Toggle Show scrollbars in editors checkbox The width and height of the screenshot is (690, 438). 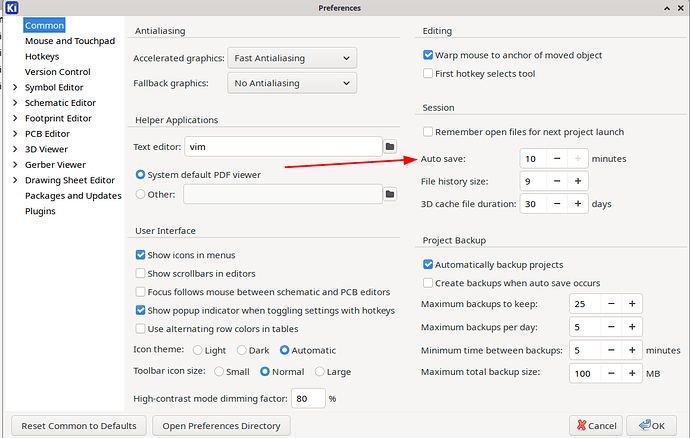(x=140, y=273)
